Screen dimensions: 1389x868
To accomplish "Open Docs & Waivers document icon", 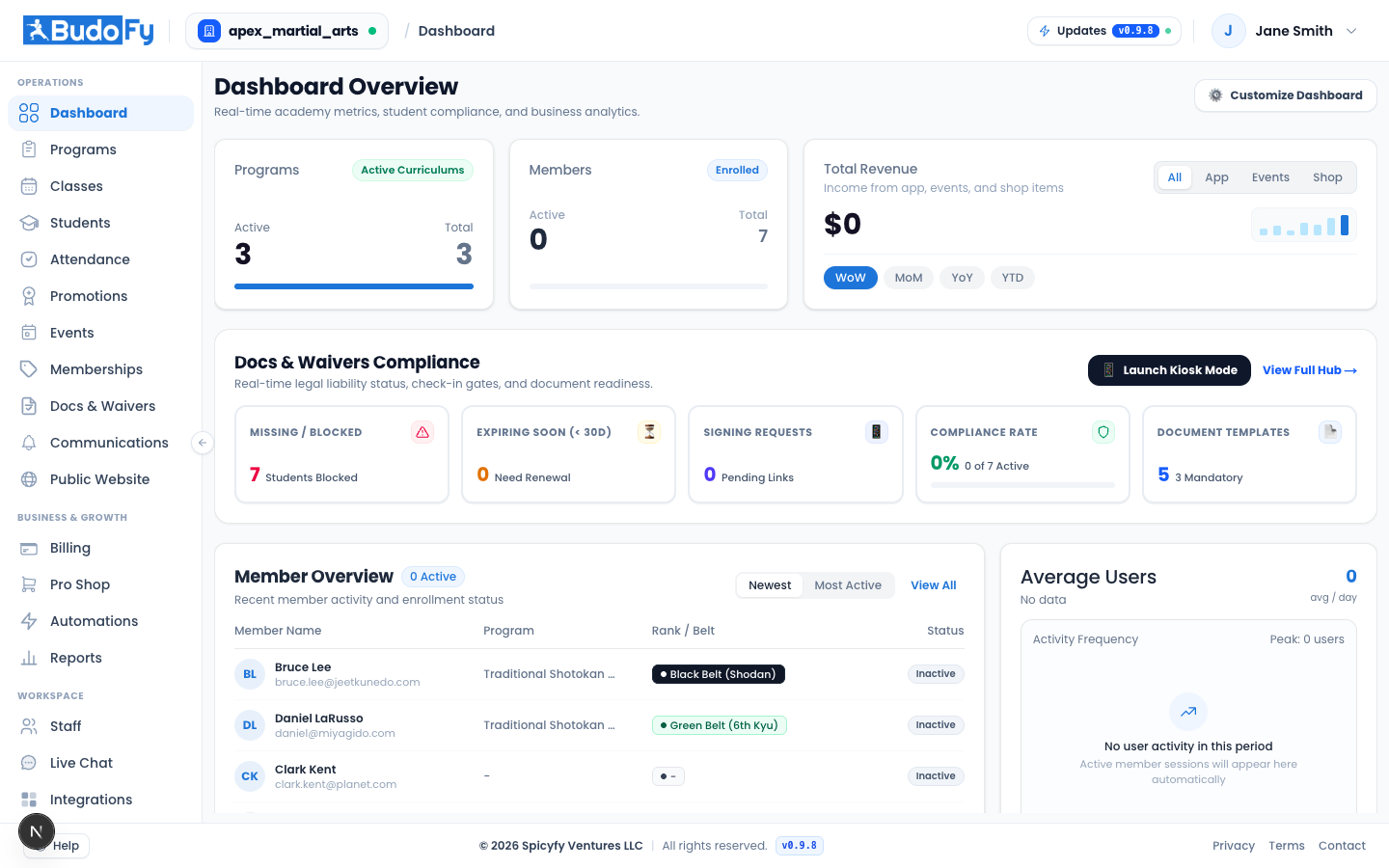I will 29,406.
